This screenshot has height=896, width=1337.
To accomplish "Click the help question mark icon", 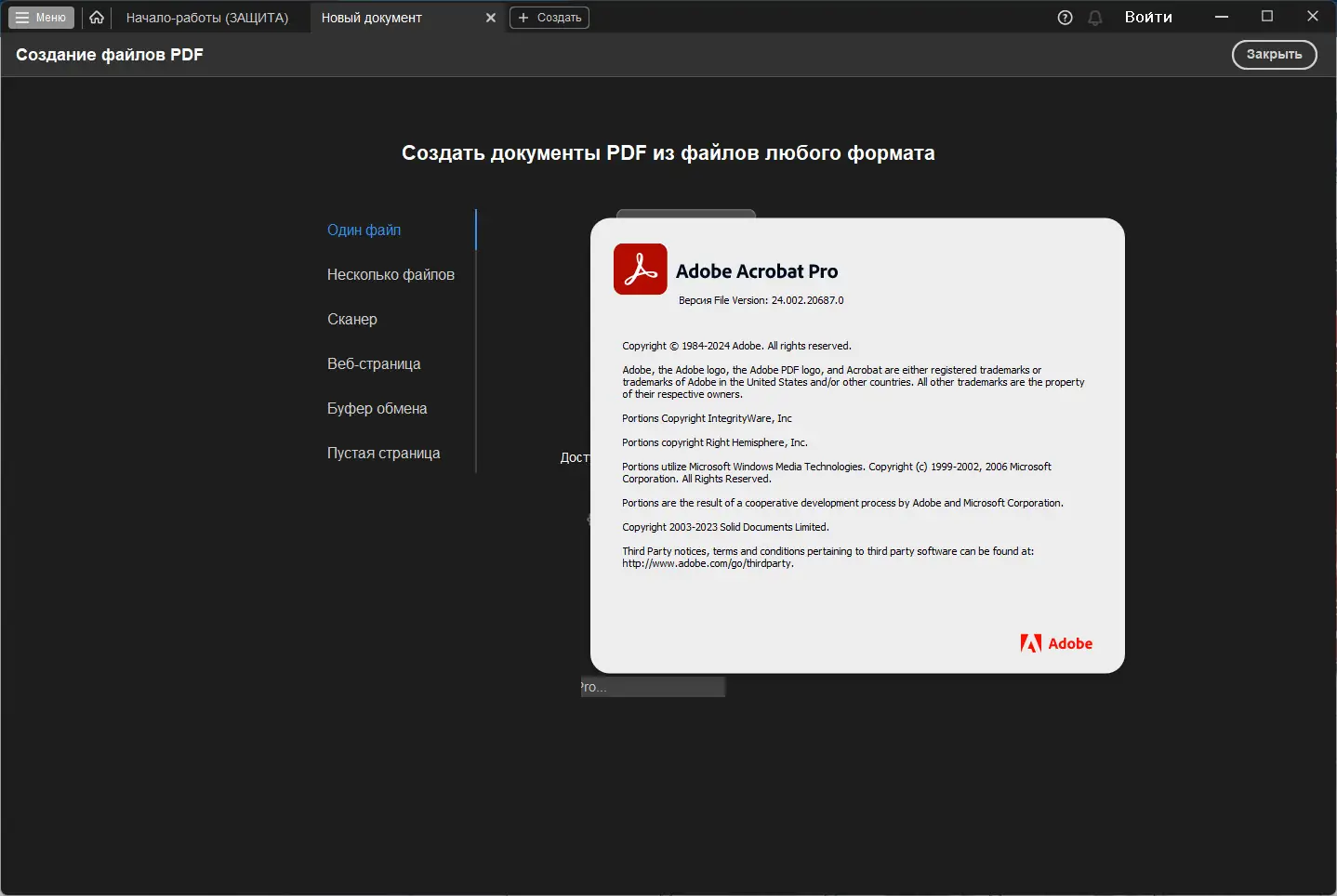I will click(1065, 17).
